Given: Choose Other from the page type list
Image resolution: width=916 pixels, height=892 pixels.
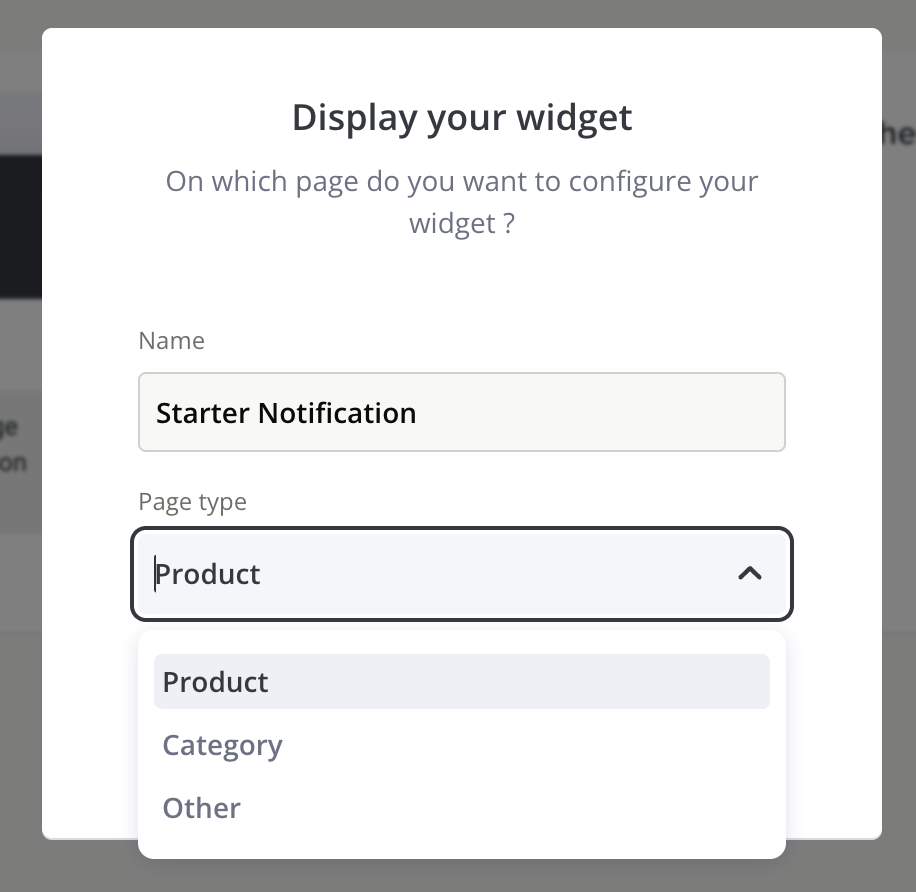Looking at the screenshot, I should 202,808.
